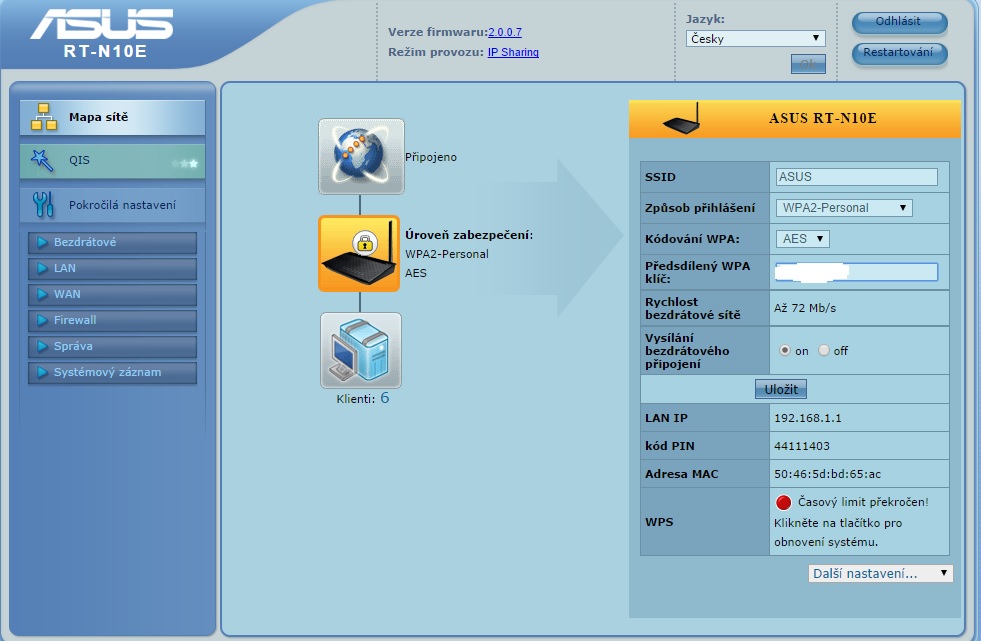Open the Firewall menu section
The image size is (981, 641).
click(x=112, y=321)
